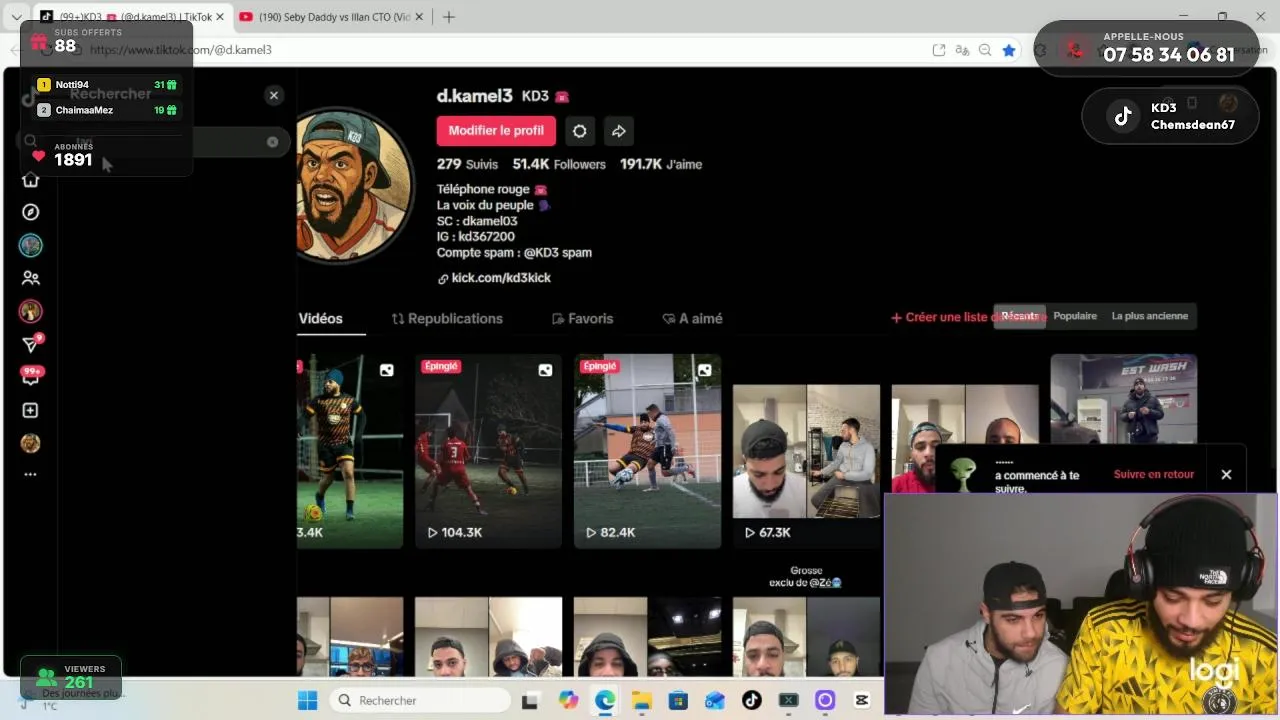The image size is (1280, 720).
Task: Click the d.kamel3 profile avatar picture
Action: tap(355, 186)
